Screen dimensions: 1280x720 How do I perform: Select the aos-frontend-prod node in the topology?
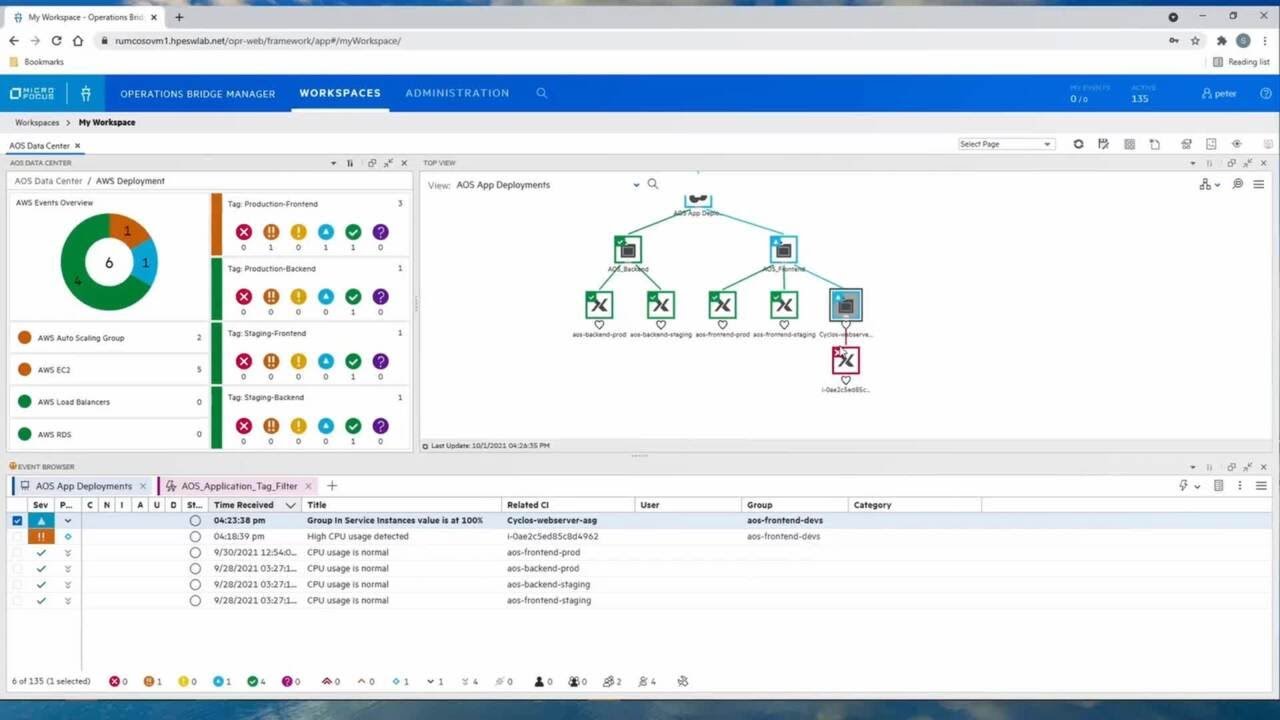click(x=722, y=305)
